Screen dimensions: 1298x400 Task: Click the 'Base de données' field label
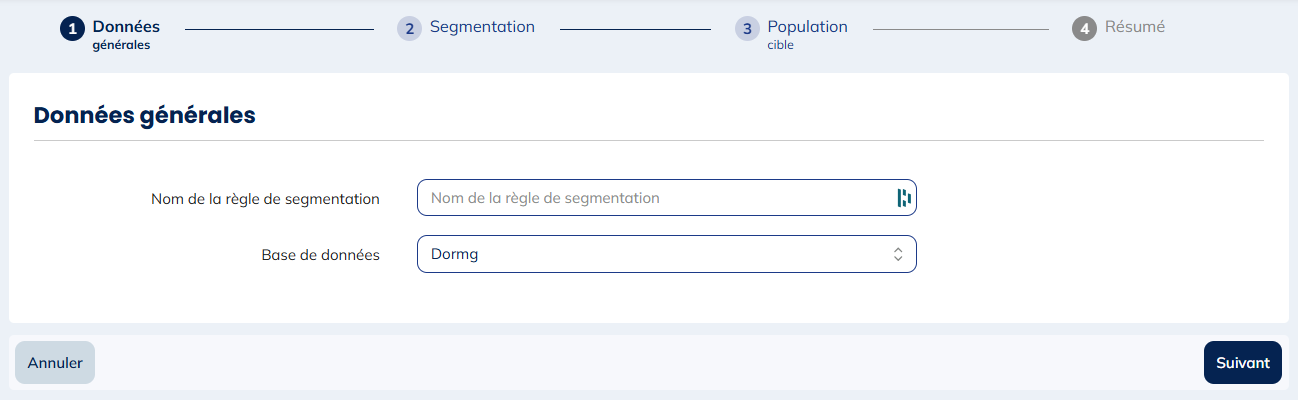tap(321, 255)
